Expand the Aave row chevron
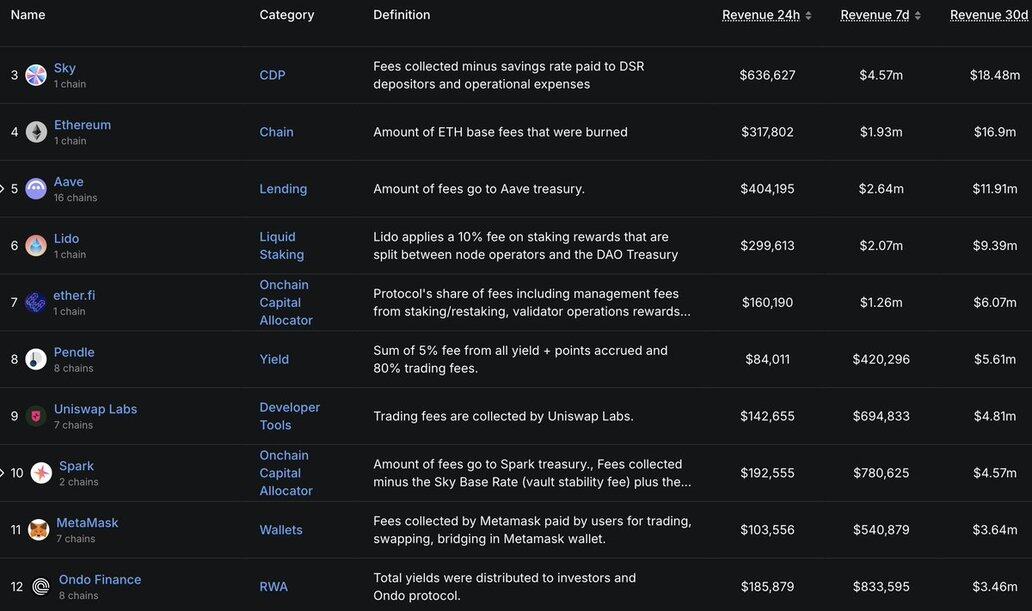 point(2,189)
